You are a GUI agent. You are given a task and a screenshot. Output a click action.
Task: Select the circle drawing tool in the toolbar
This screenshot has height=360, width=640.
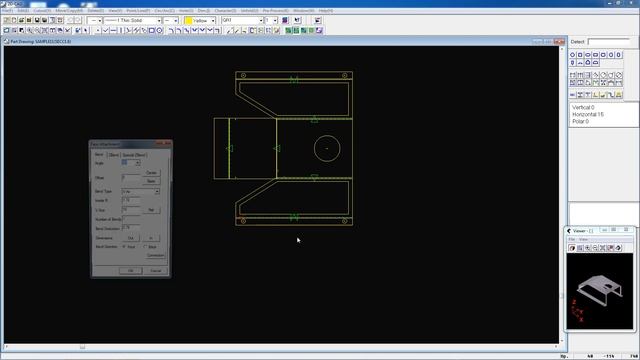160,31
